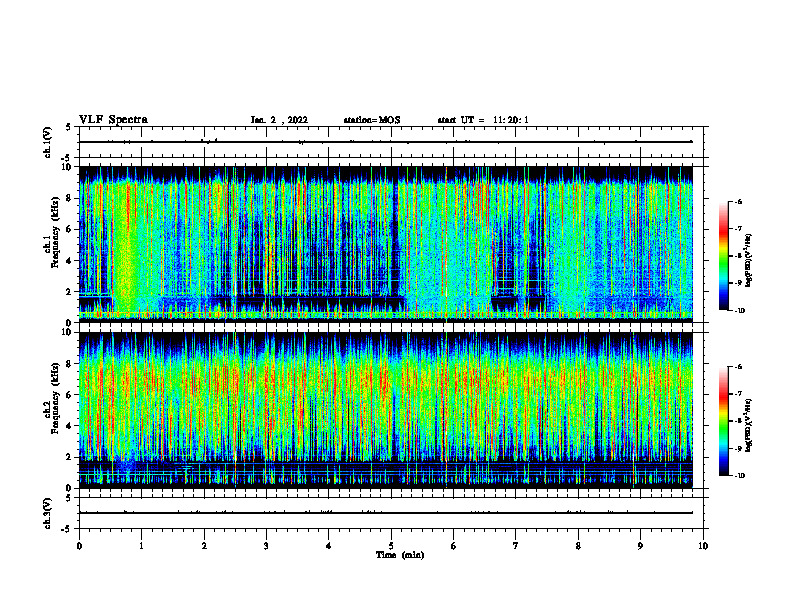Select the "6" kHz tick on ch.2 frequency axis

69,395
